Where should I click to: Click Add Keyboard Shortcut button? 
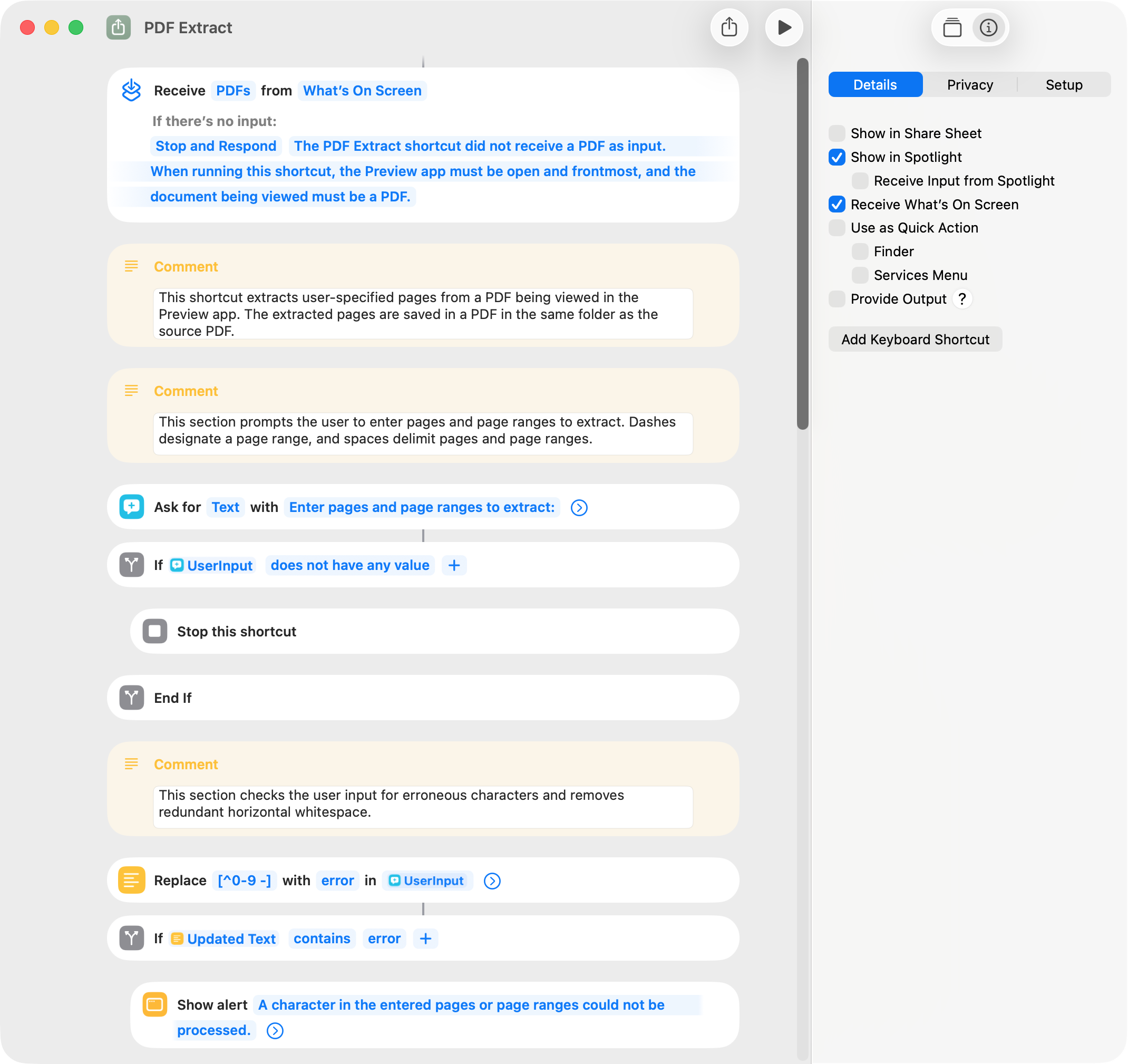click(x=915, y=340)
